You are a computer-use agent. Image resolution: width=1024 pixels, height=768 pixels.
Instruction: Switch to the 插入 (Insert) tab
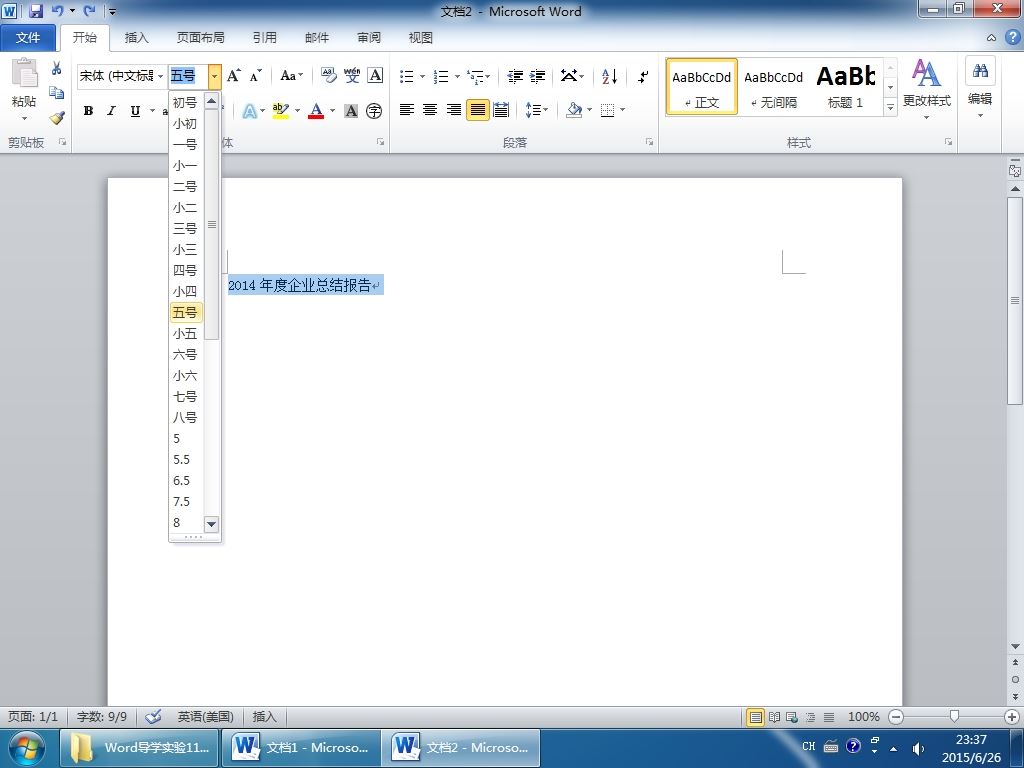136,38
